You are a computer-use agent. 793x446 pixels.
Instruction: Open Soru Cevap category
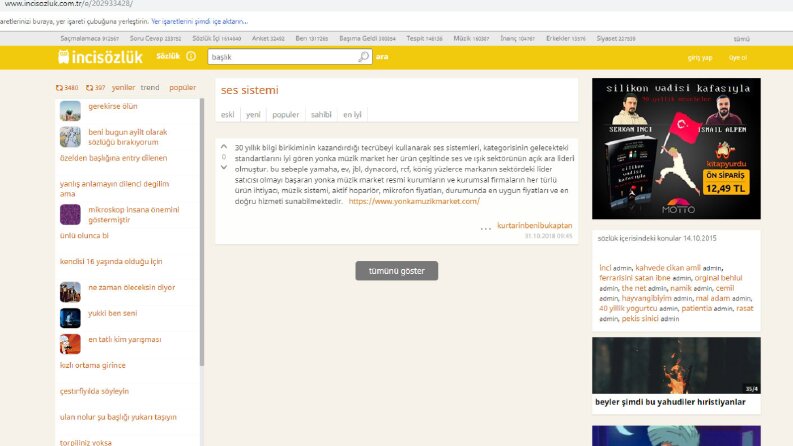[x=155, y=38]
